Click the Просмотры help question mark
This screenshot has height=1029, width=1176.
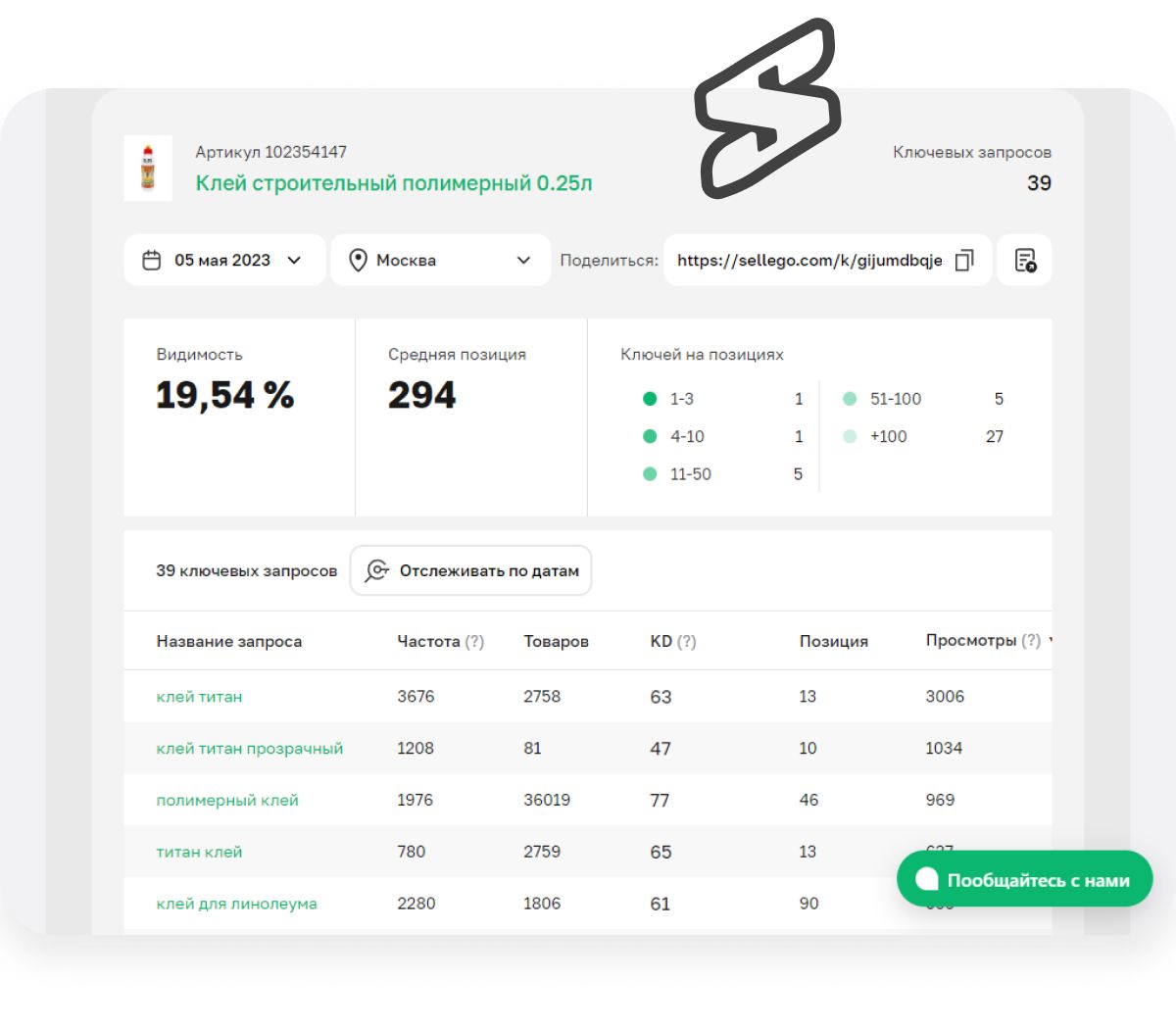pyautogui.click(x=1031, y=641)
